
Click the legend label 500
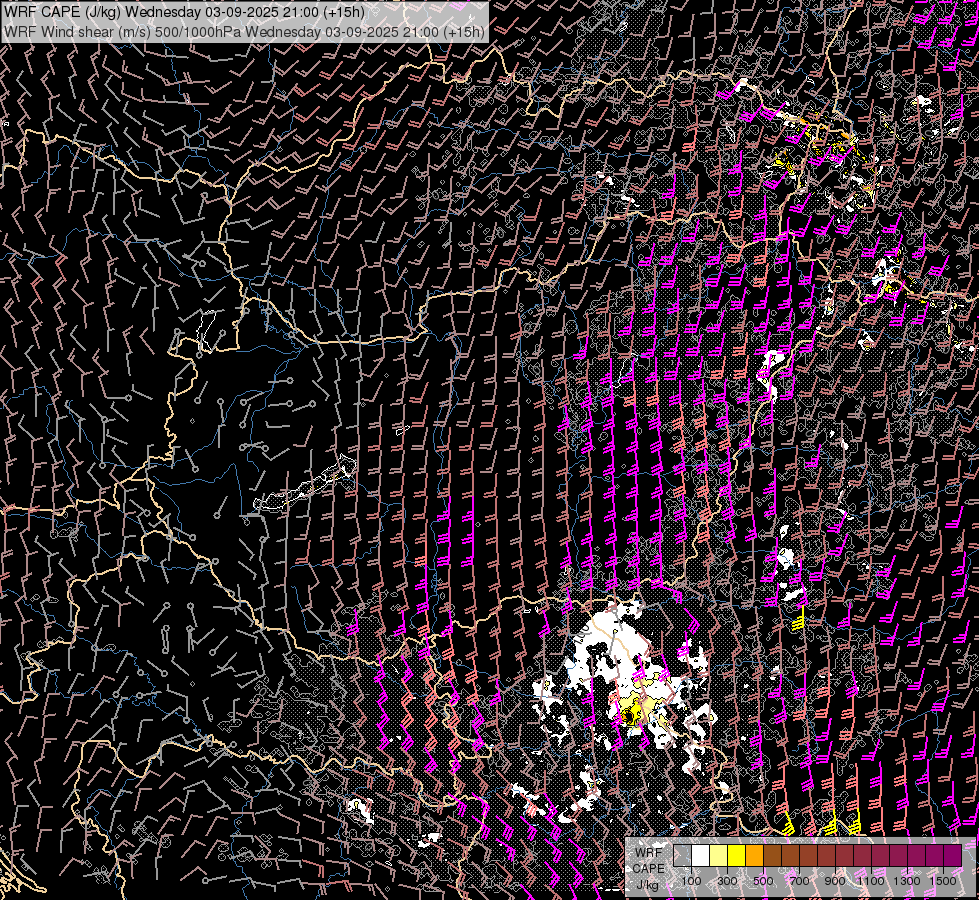[x=764, y=881]
